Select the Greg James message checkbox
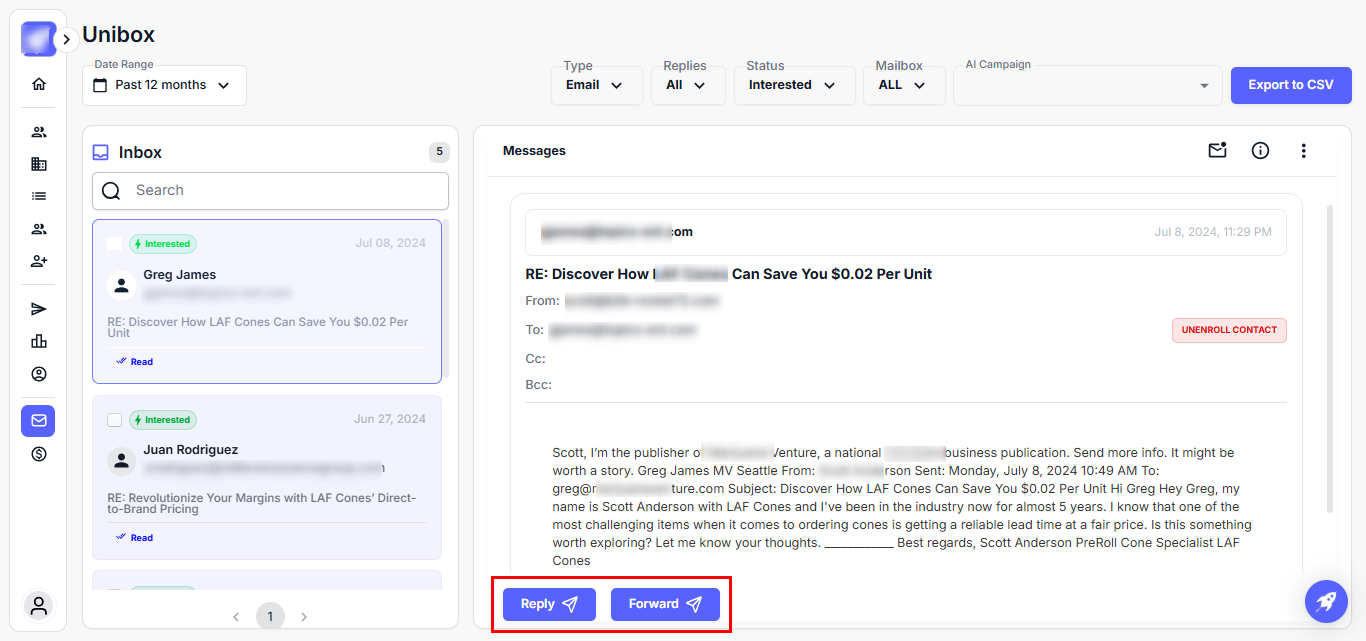 (x=115, y=244)
